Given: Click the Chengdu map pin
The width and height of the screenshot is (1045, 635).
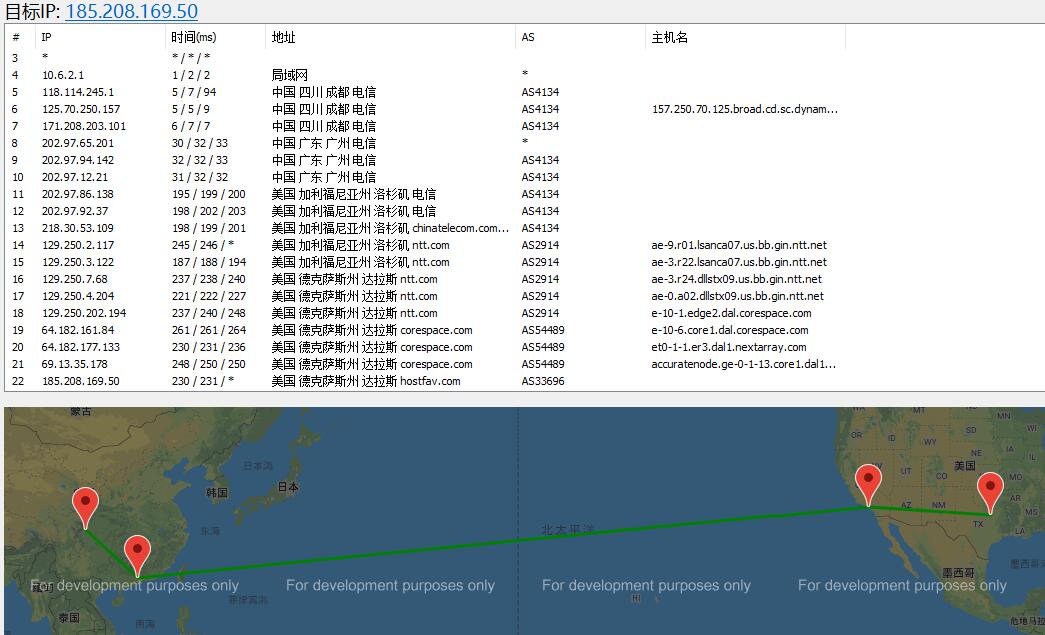Looking at the screenshot, I should (x=85, y=508).
